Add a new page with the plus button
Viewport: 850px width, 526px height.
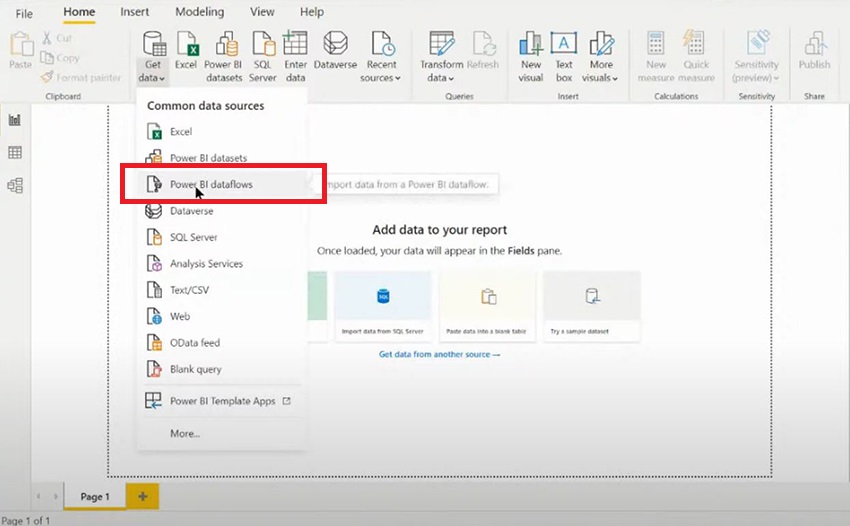[x=143, y=496]
